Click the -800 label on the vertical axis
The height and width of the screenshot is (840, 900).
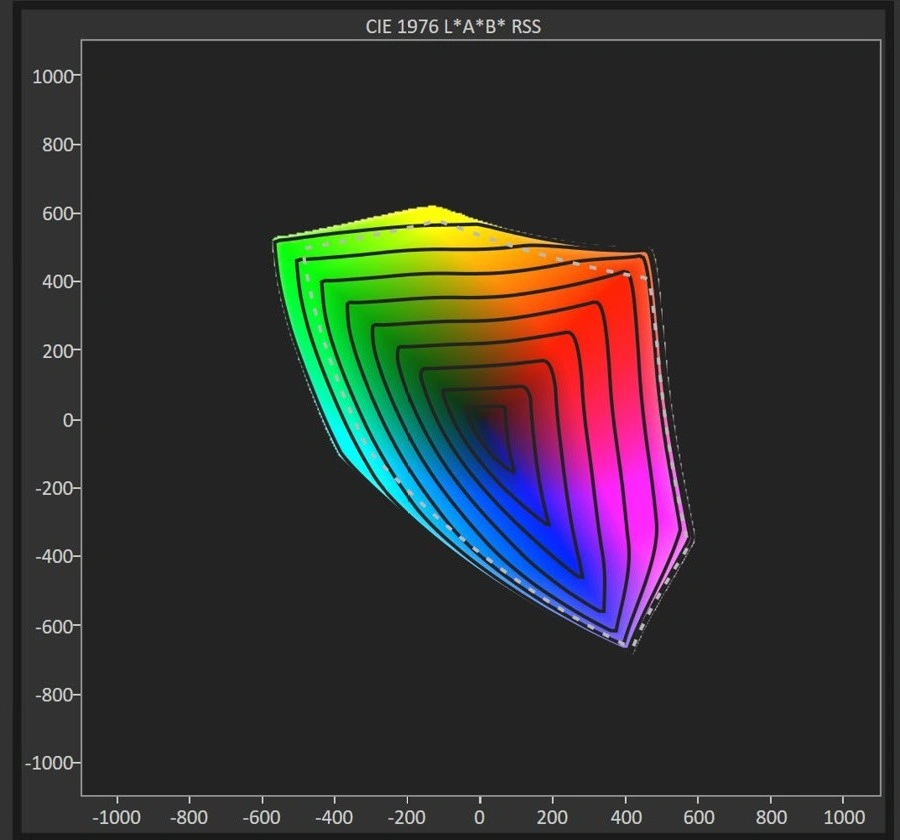point(57,695)
